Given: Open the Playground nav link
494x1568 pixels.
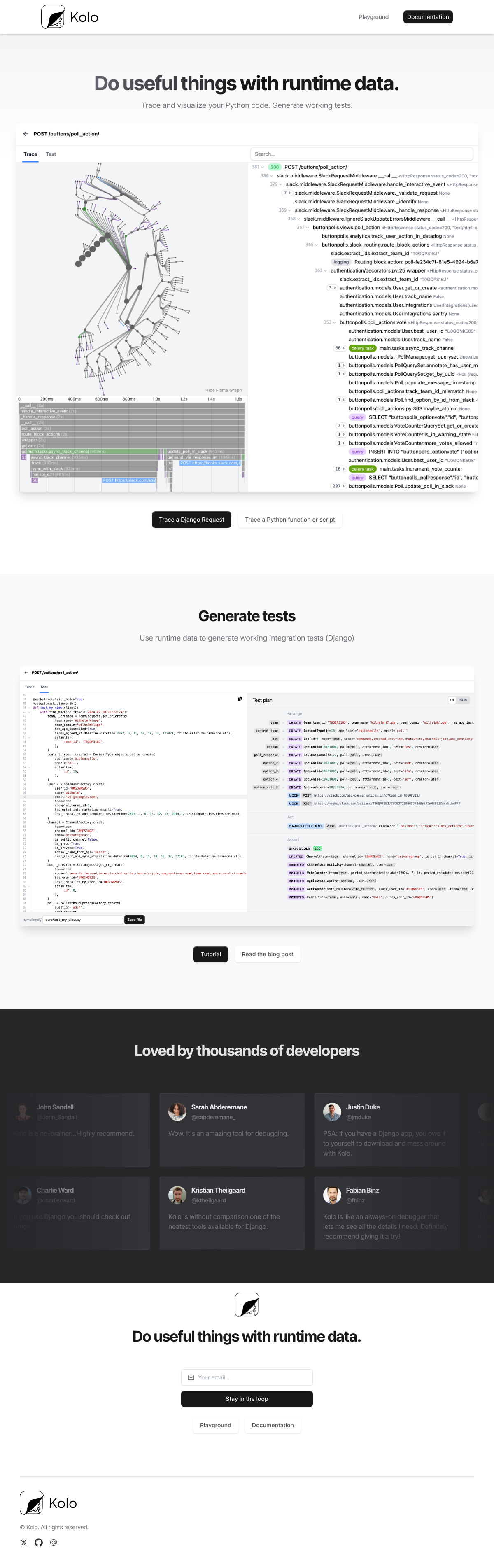Looking at the screenshot, I should coord(373,17).
